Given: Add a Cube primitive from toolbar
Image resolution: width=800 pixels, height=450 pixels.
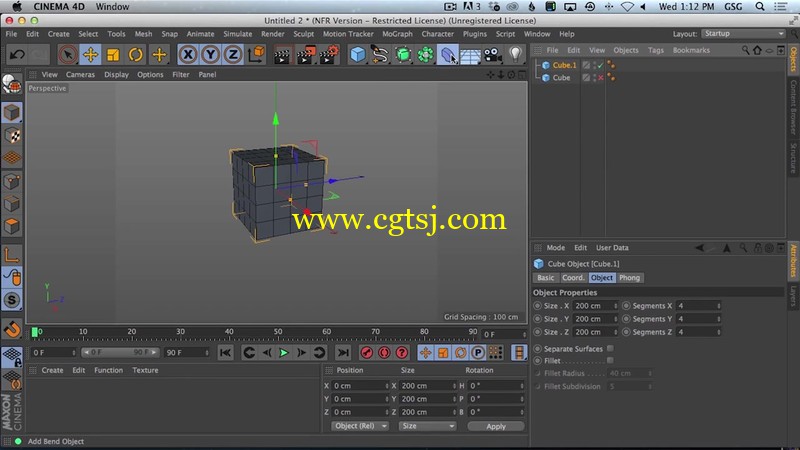Looking at the screenshot, I should click(358, 55).
